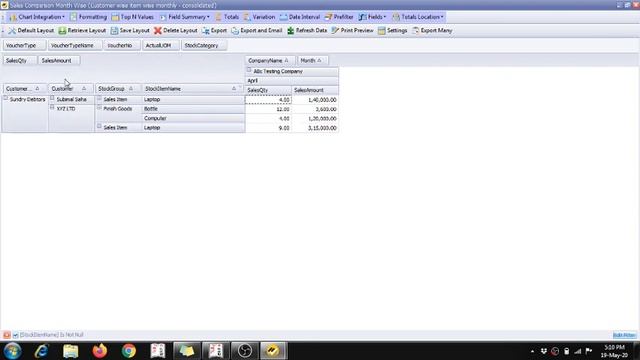The width and height of the screenshot is (640, 360).
Task: Collapse the Finish Goods stock group
Action: pyautogui.click(x=99, y=108)
